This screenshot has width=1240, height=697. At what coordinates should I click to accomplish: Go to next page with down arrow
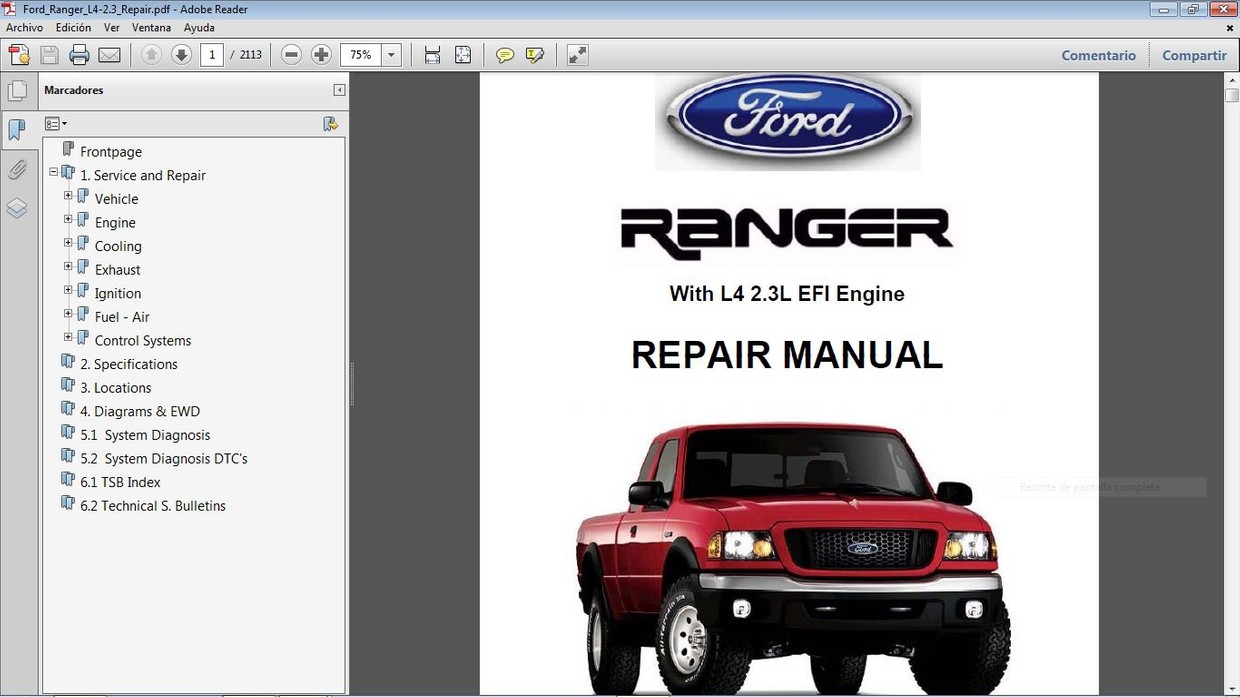(x=181, y=55)
